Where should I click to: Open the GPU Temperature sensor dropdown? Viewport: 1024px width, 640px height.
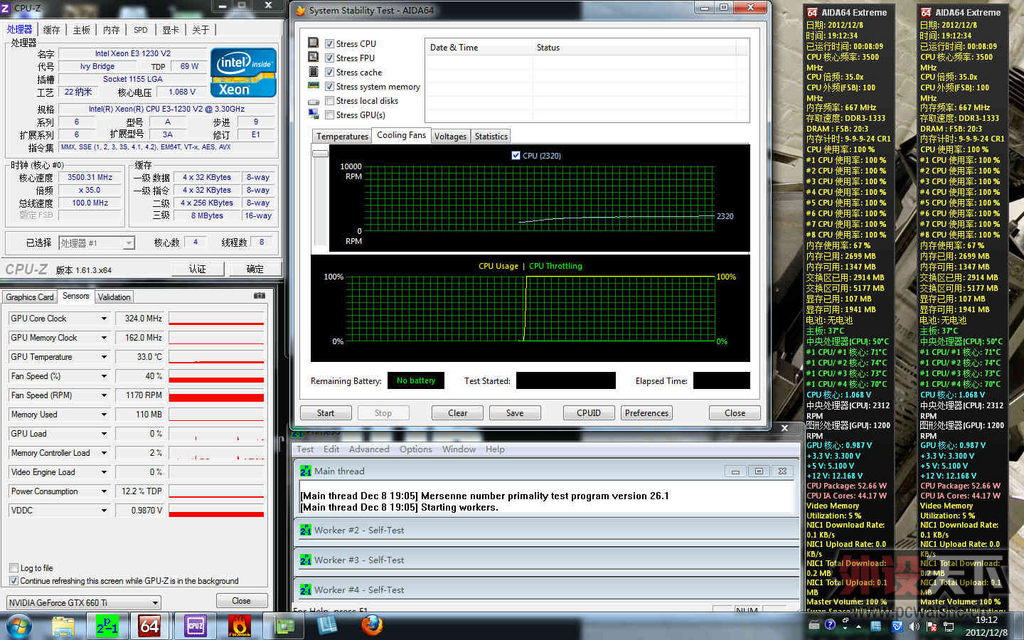104,357
